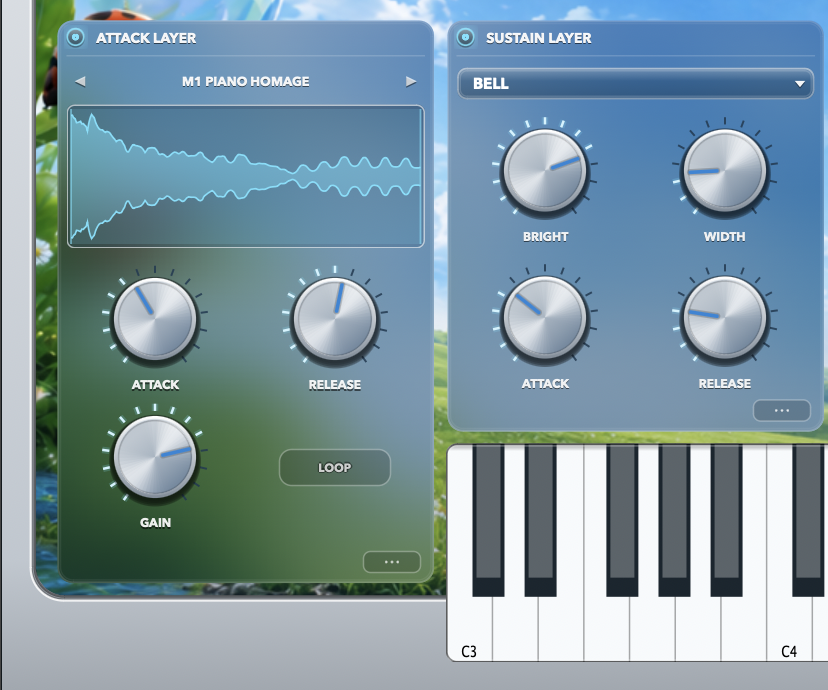Toggle the Sustain Layer power button

click(x=465, y=37)
